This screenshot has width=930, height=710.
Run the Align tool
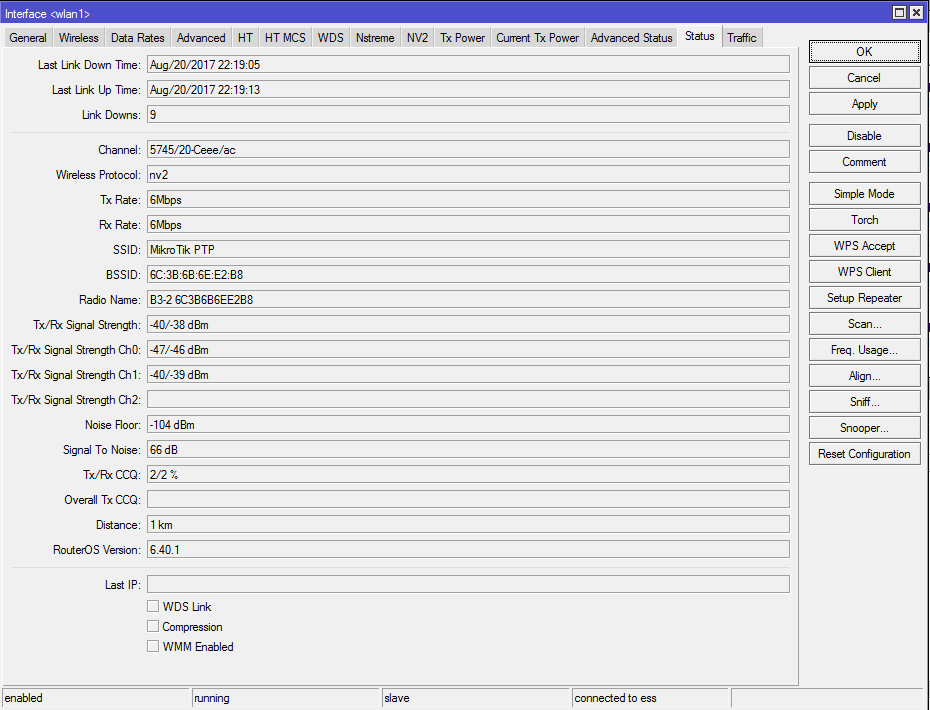click(x=864, y=375)
